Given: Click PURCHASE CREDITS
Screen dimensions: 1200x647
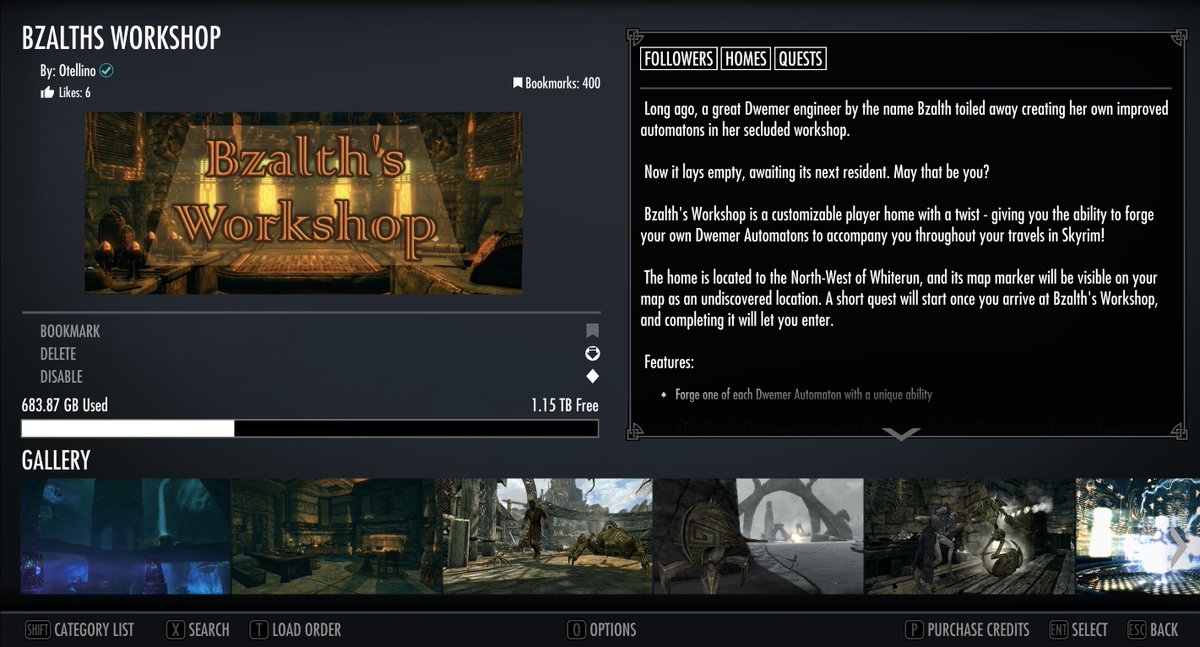Looking at the screenshot, I should click(x=978, y=630).
